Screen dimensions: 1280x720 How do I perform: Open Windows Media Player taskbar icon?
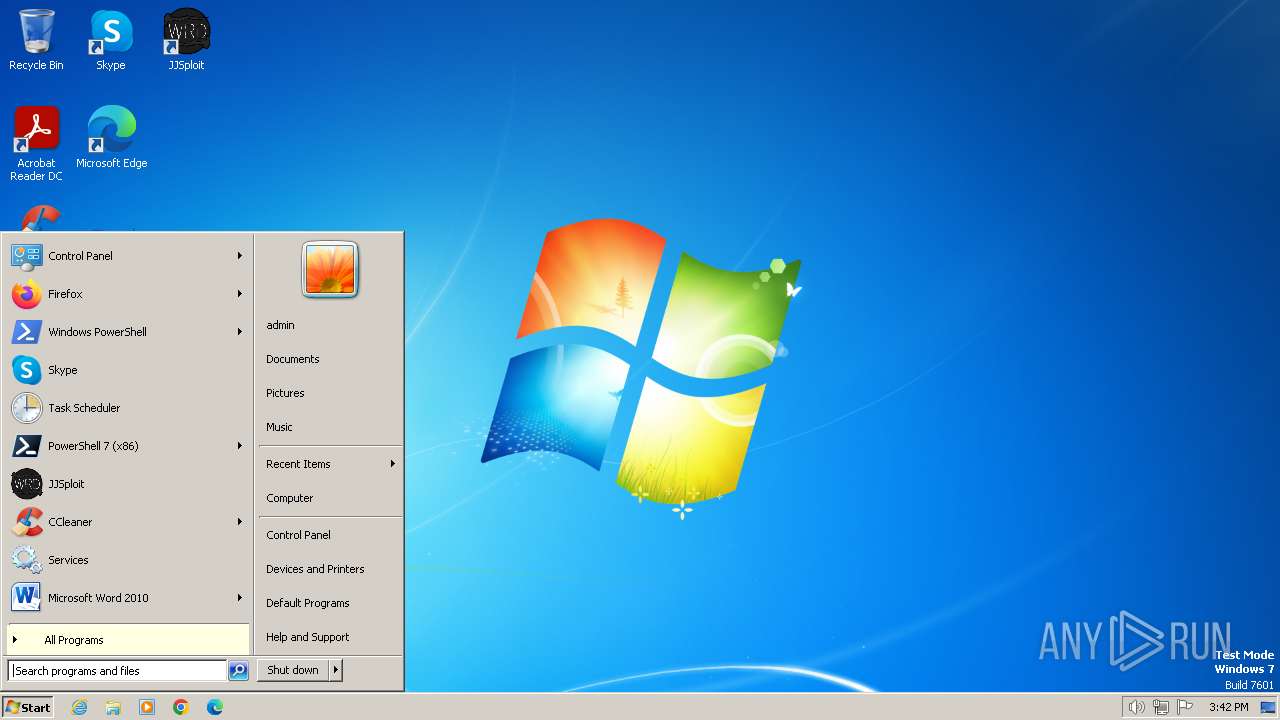[x=147, y=707]
